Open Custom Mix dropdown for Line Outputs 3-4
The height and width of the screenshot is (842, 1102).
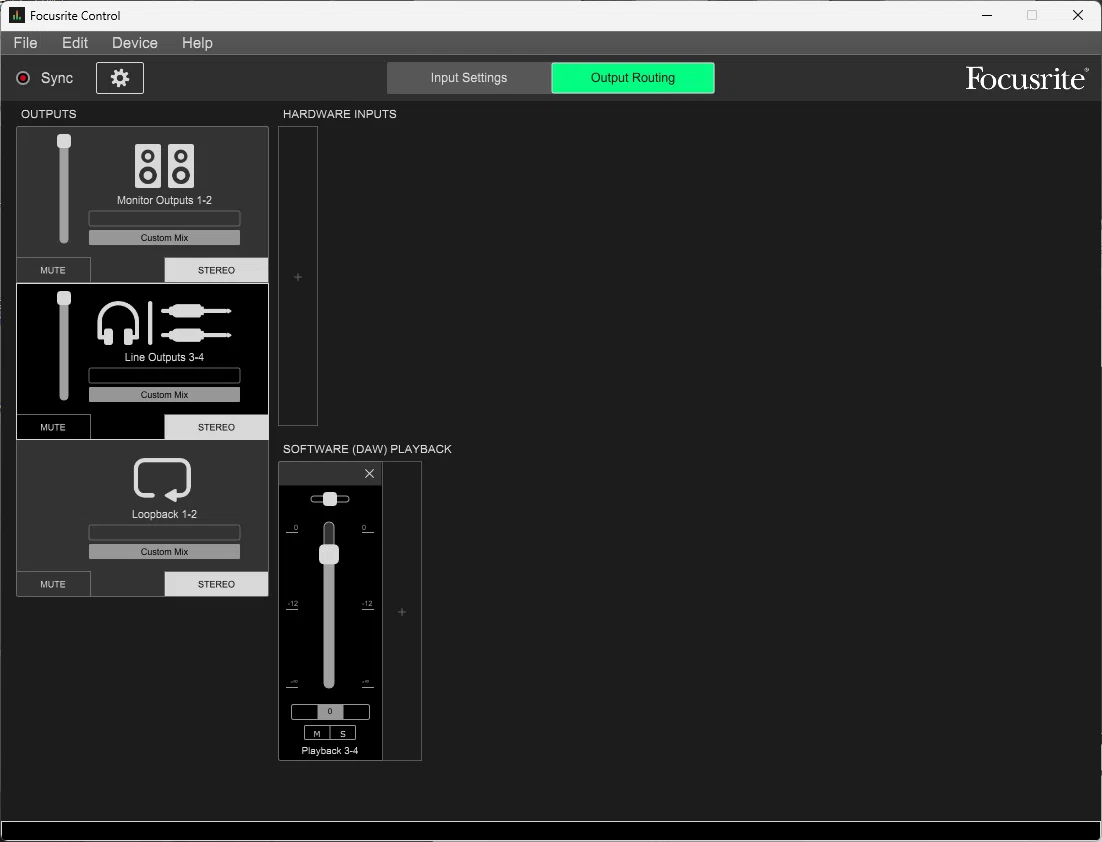pos(164,395)
